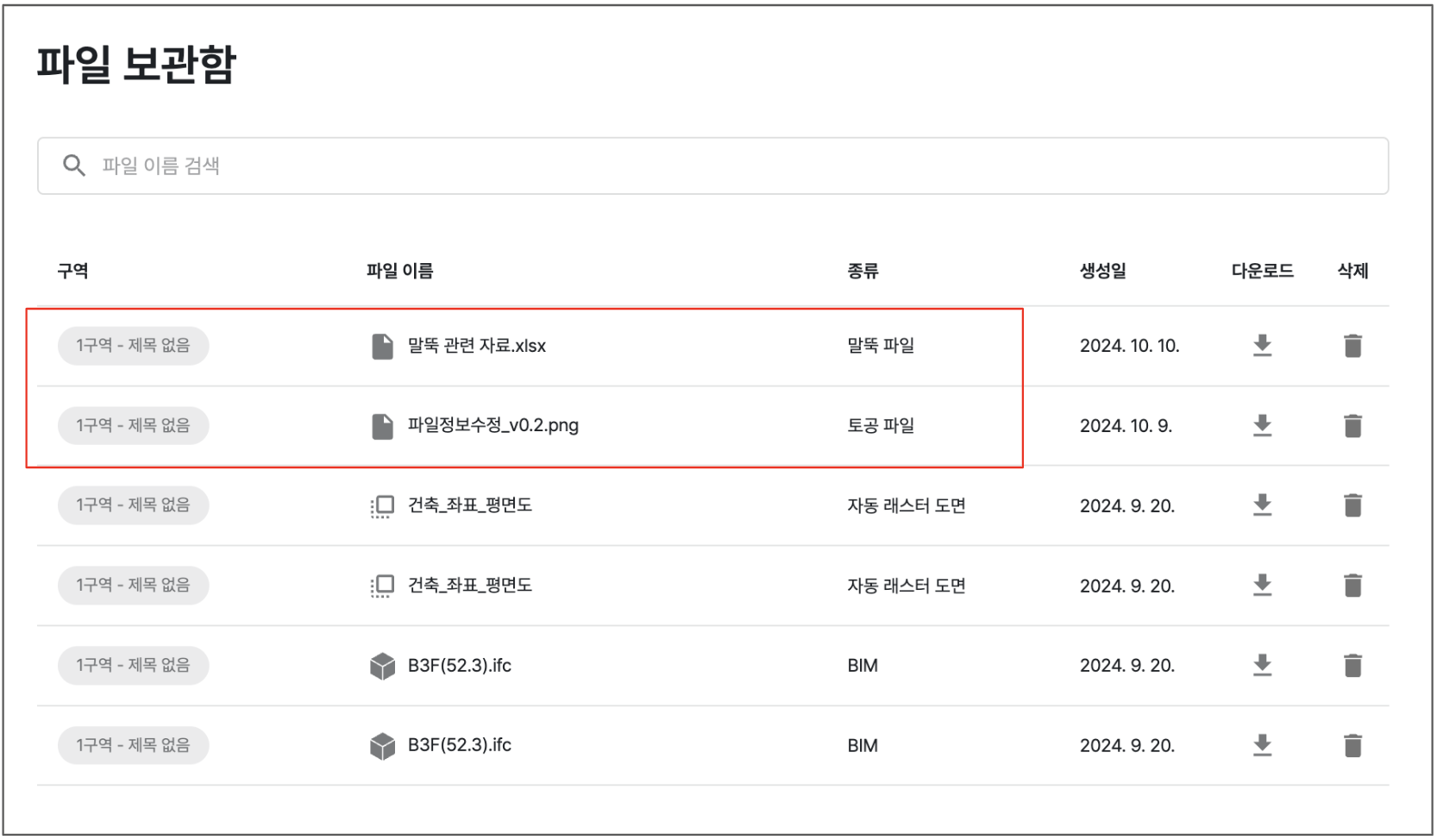Download 파일정보수정_v0.2.png
The width and height of the screenshot is (1437, 840).
pos(1262,425)
